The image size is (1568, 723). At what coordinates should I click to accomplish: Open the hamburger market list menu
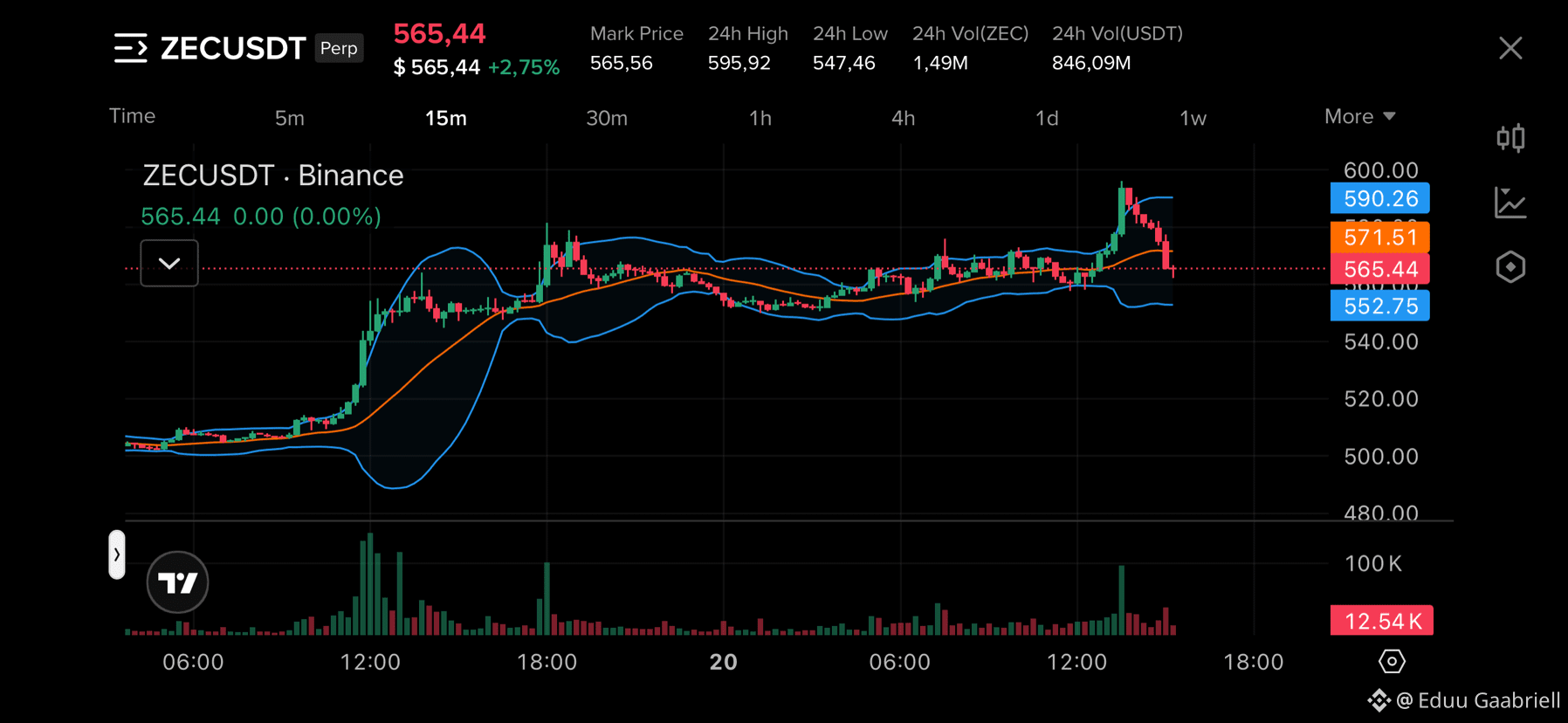pos(131,48)
